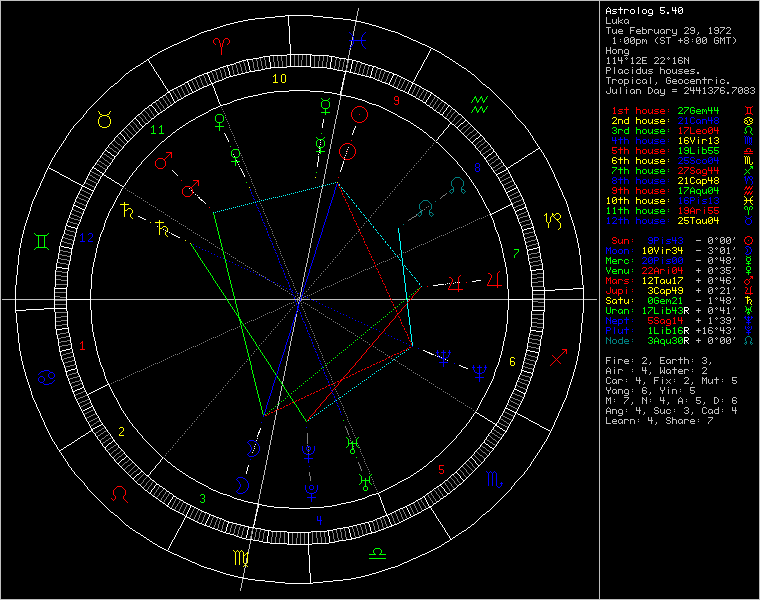Select the 'Julian Day = 2441376.7083' line

680,91
